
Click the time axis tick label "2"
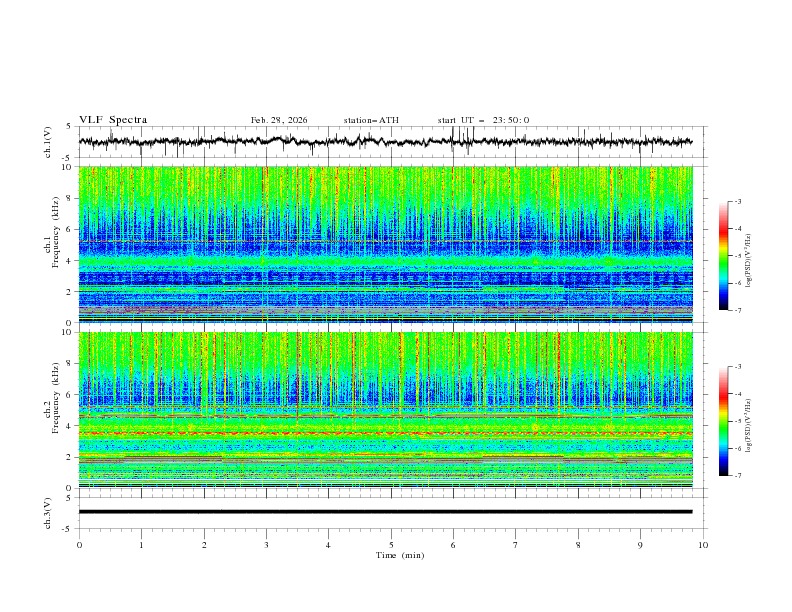[204, 545]
